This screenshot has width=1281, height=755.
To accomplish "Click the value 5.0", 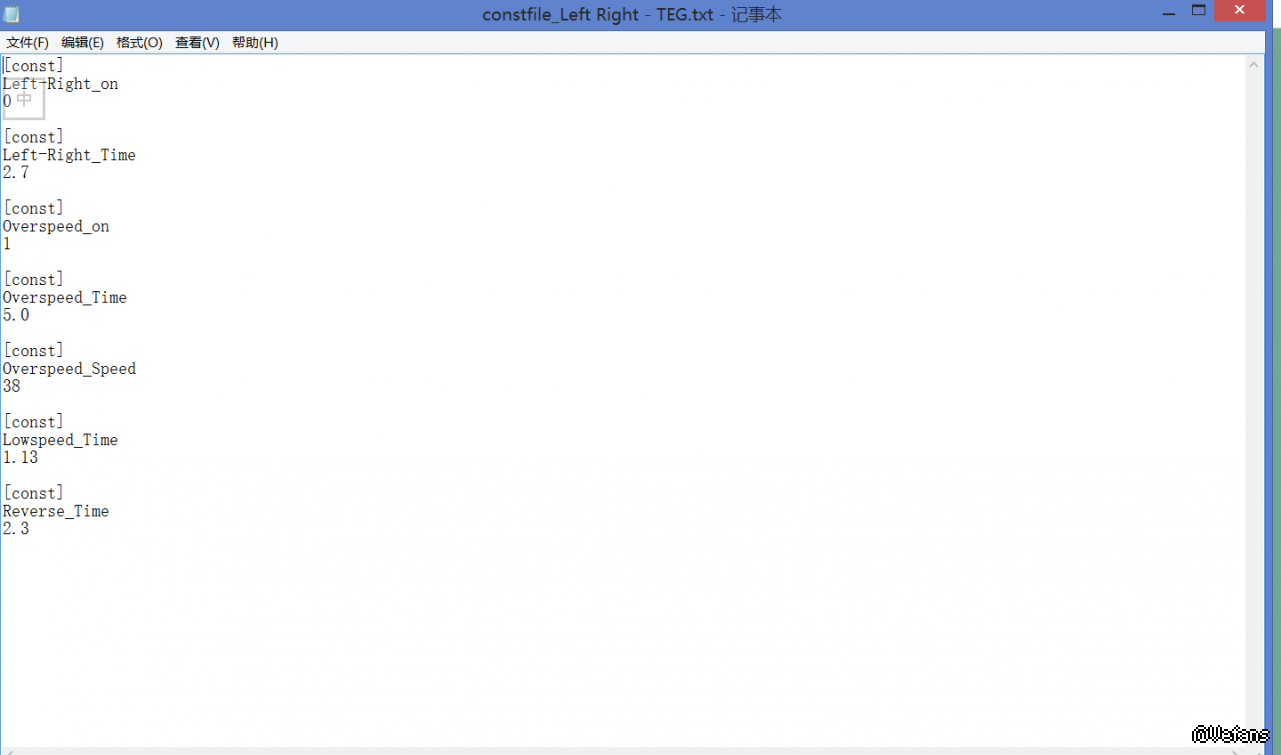I will tap(16, 315).
